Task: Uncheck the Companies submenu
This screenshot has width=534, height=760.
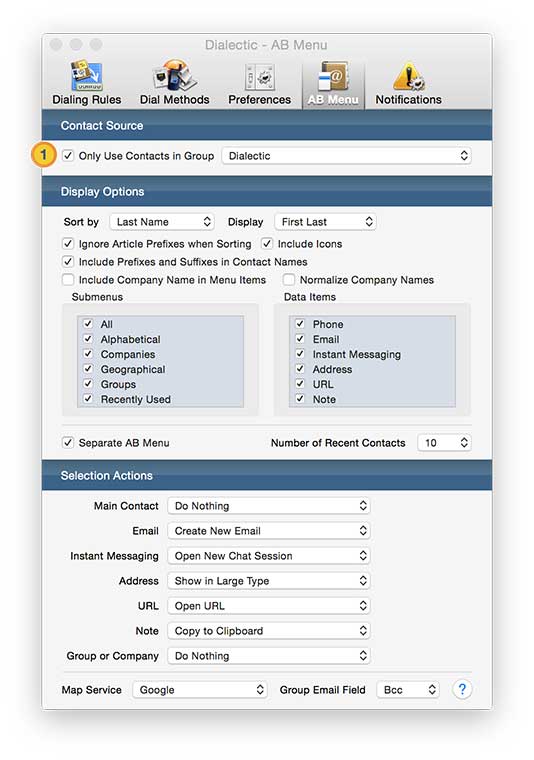Action: coord(88,354)
